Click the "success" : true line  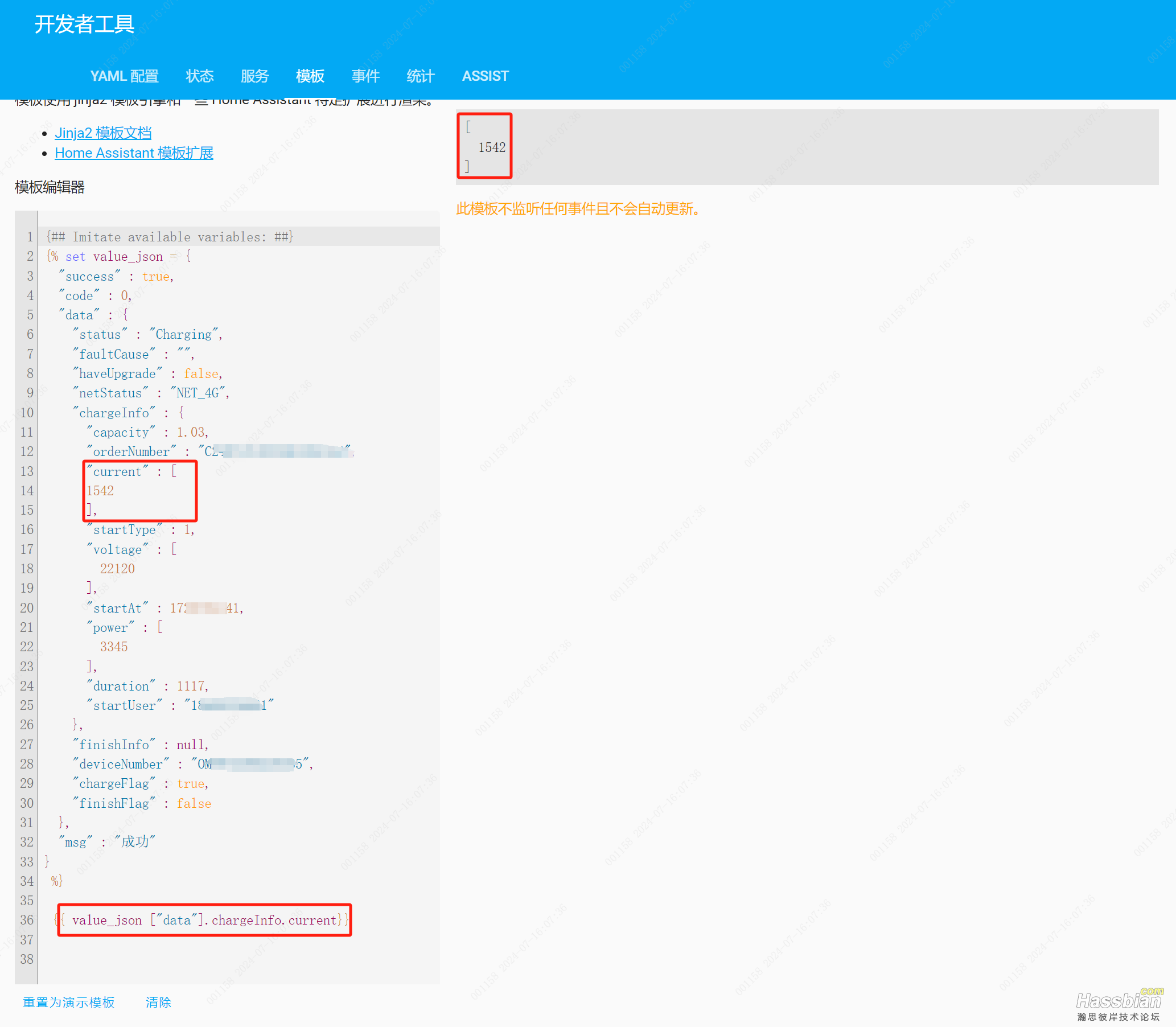click(x=116, y=276)
